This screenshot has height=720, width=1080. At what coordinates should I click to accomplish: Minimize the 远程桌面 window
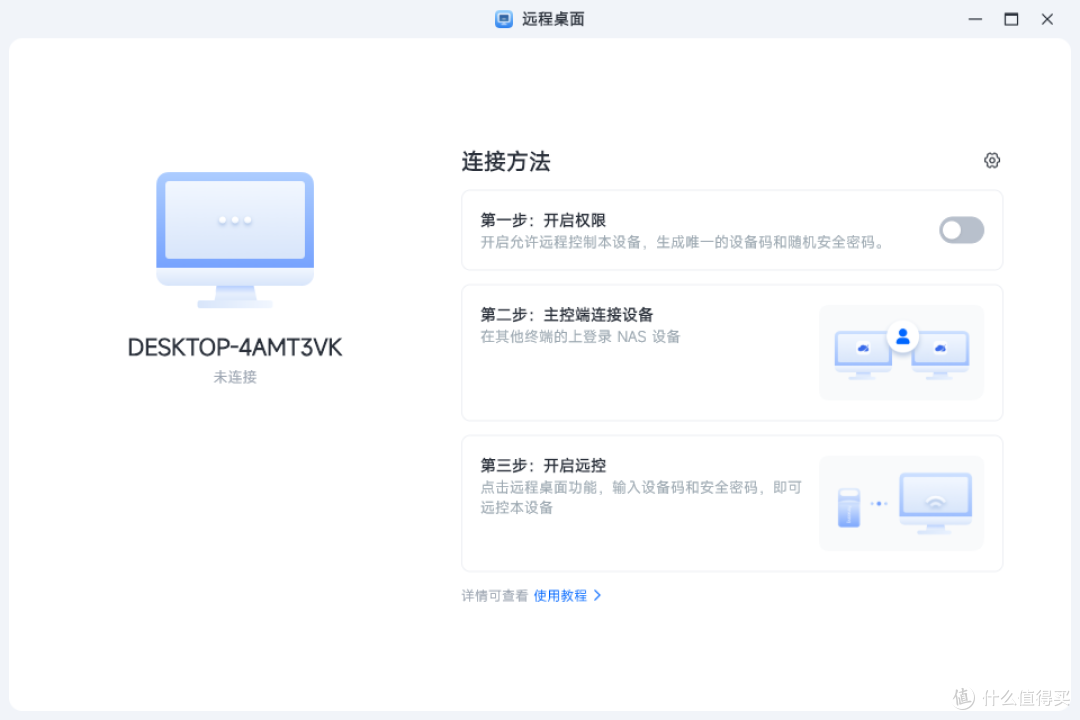pyautogui.click(x=975, y=19)
